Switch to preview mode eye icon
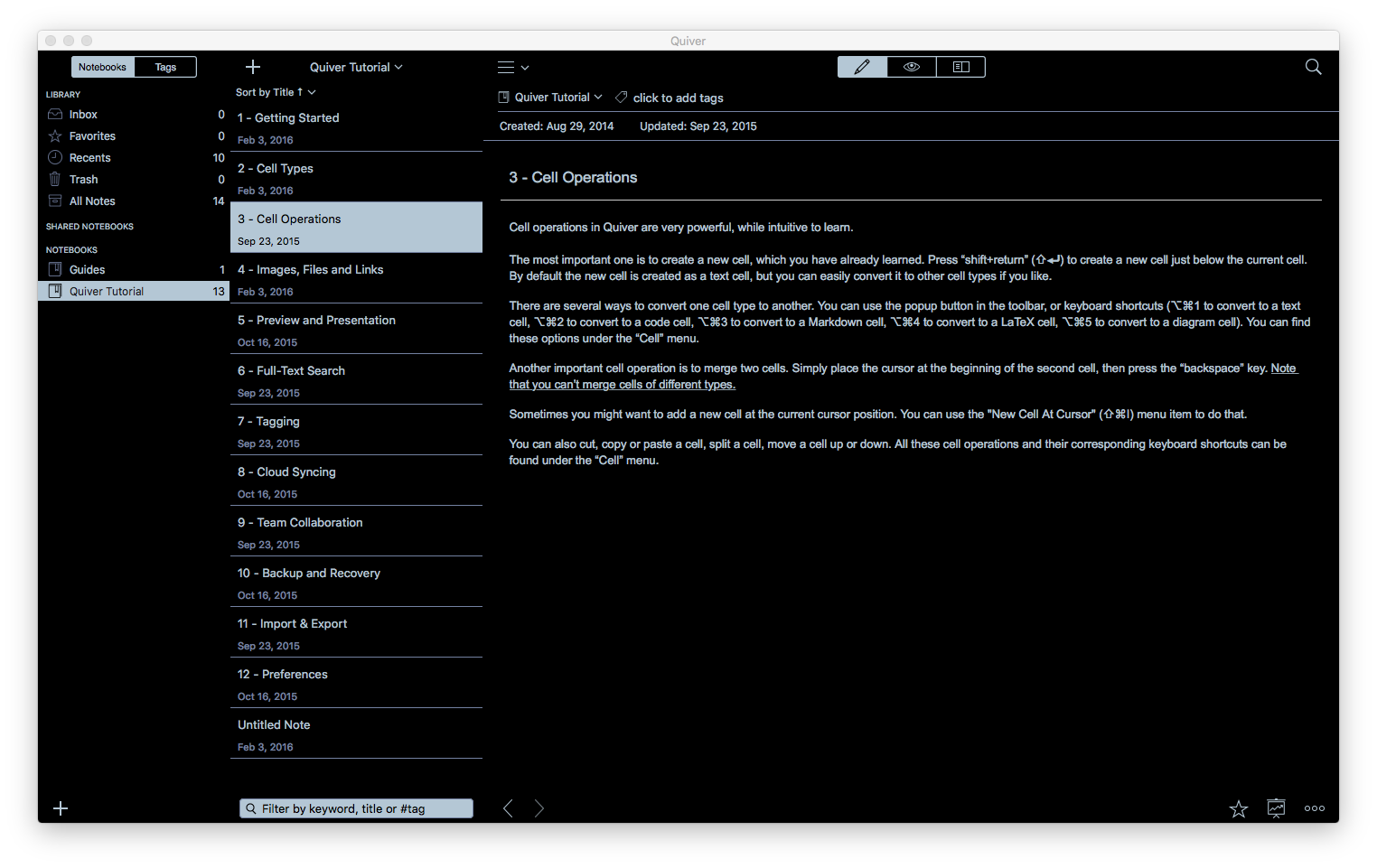Screen dimensions: 1377x868 [x=912, y=67]
